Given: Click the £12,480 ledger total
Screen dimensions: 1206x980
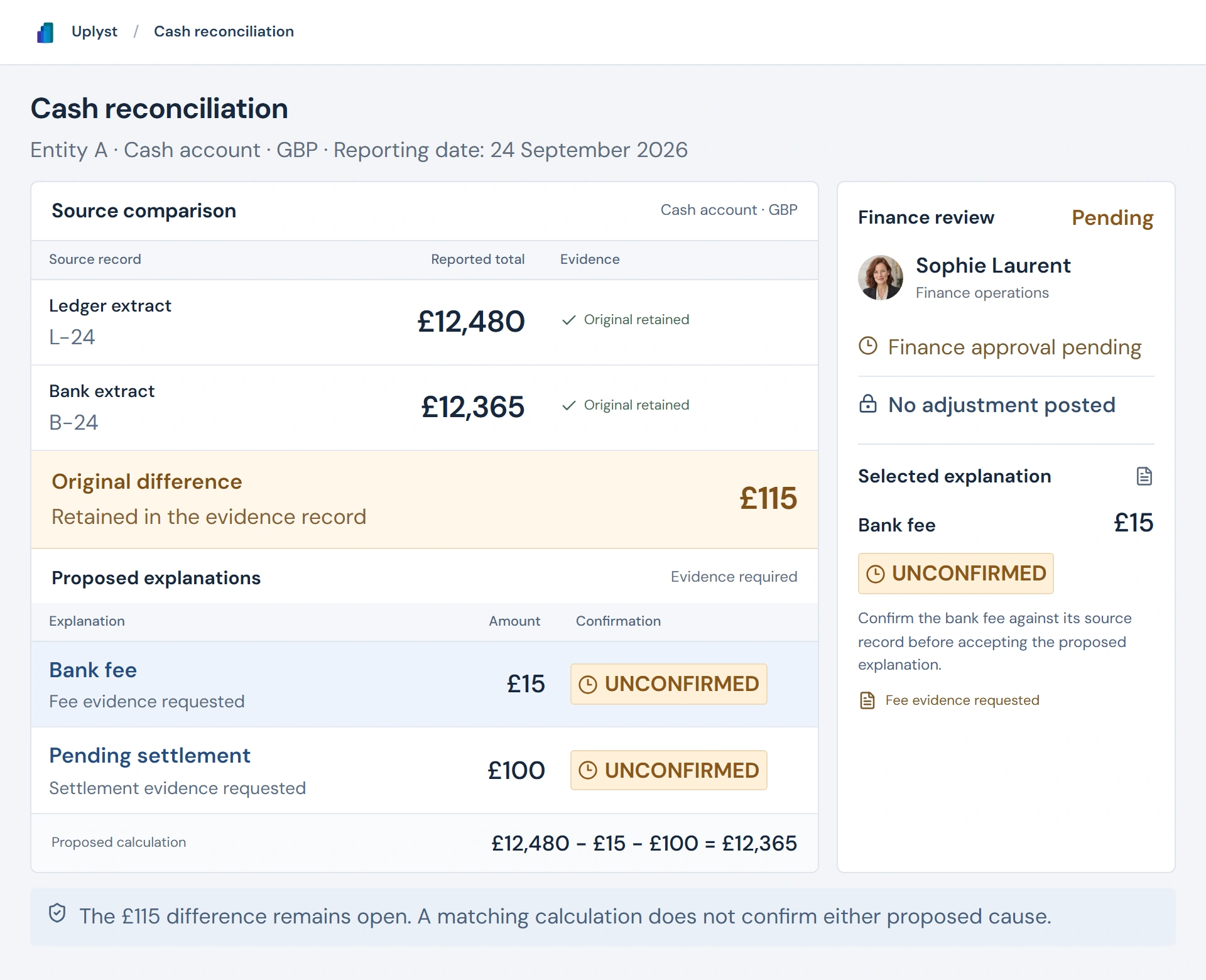Looking at the screenshot, I should click(471, 322).
